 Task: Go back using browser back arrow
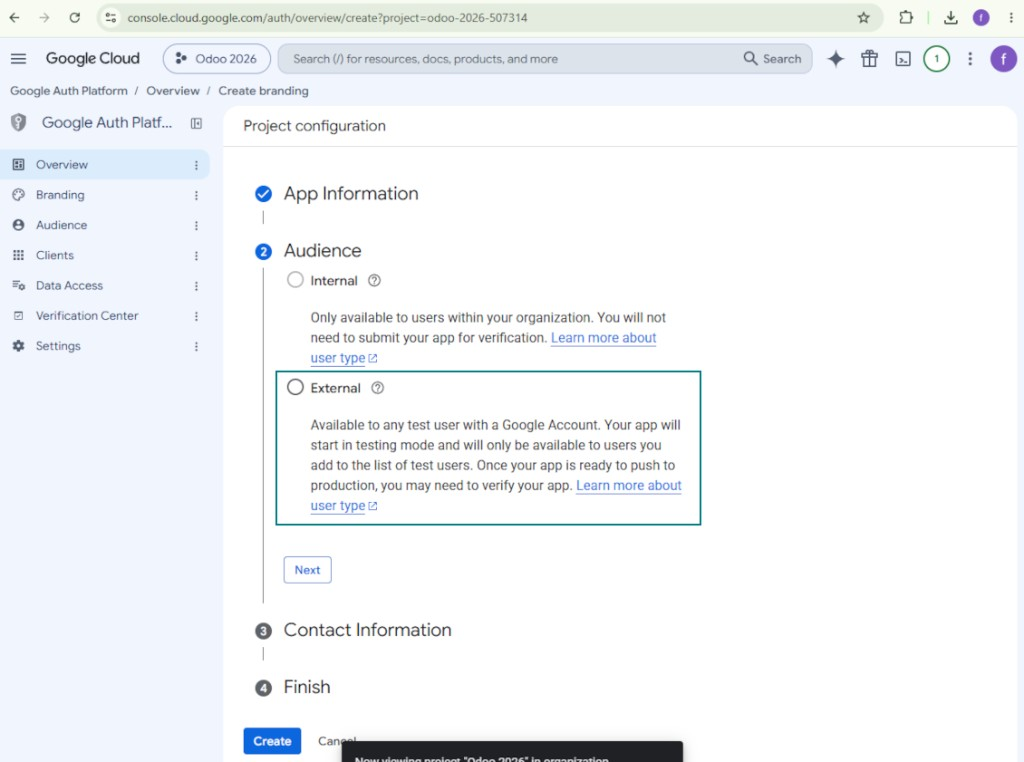click(x=14, y=18)
